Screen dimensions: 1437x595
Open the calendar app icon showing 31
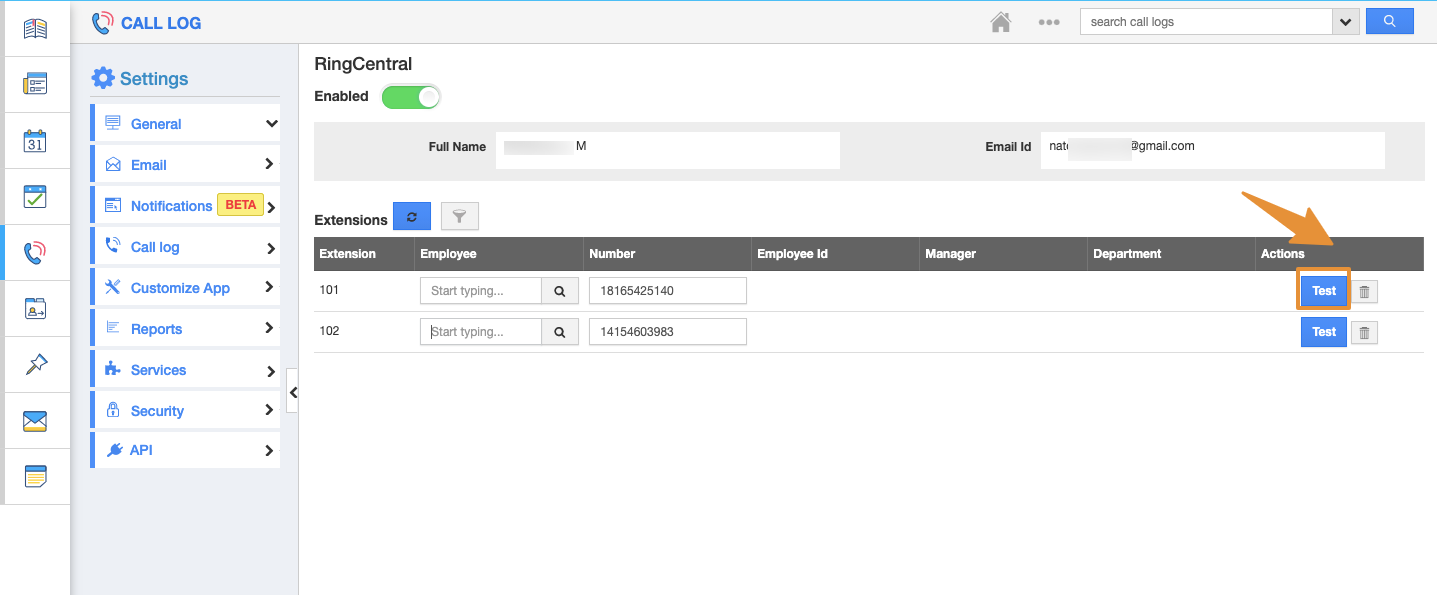point(35,140)
